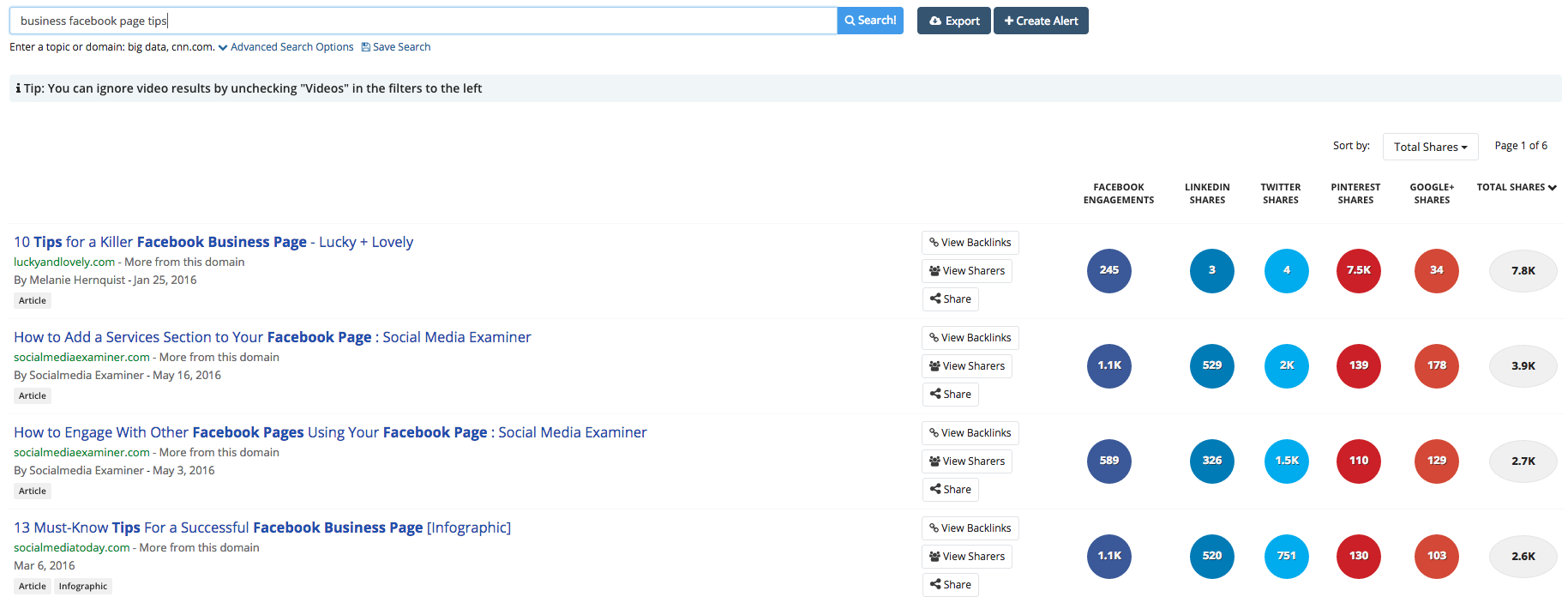Share the Lucky + Lovely article

point(951,299)
